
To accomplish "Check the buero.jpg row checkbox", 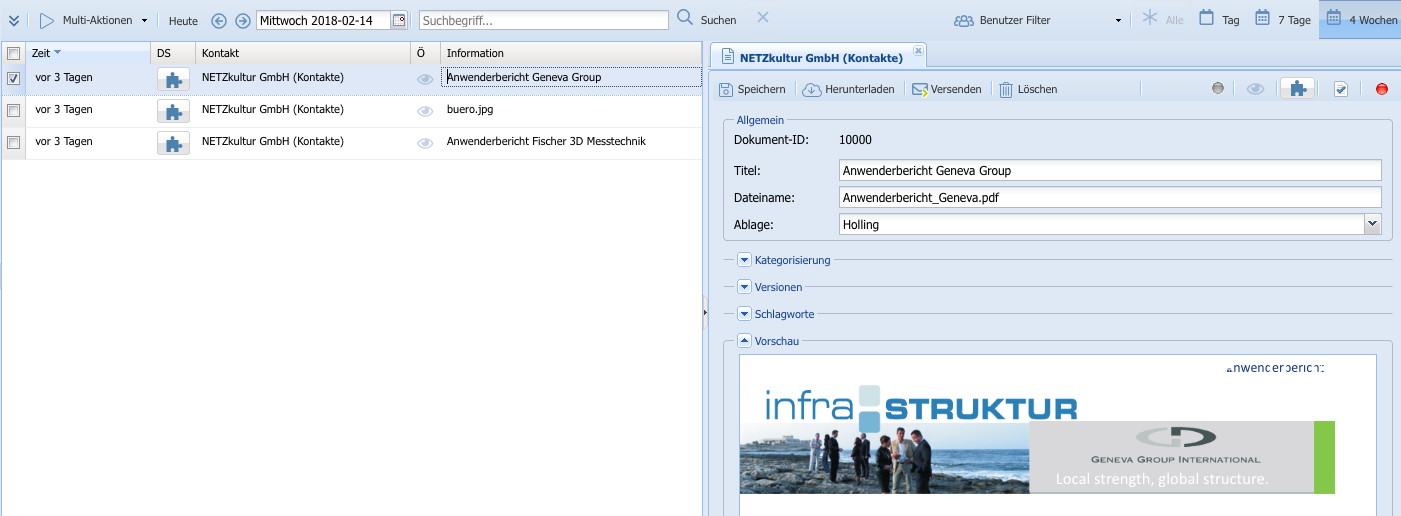I will (14, 110).
